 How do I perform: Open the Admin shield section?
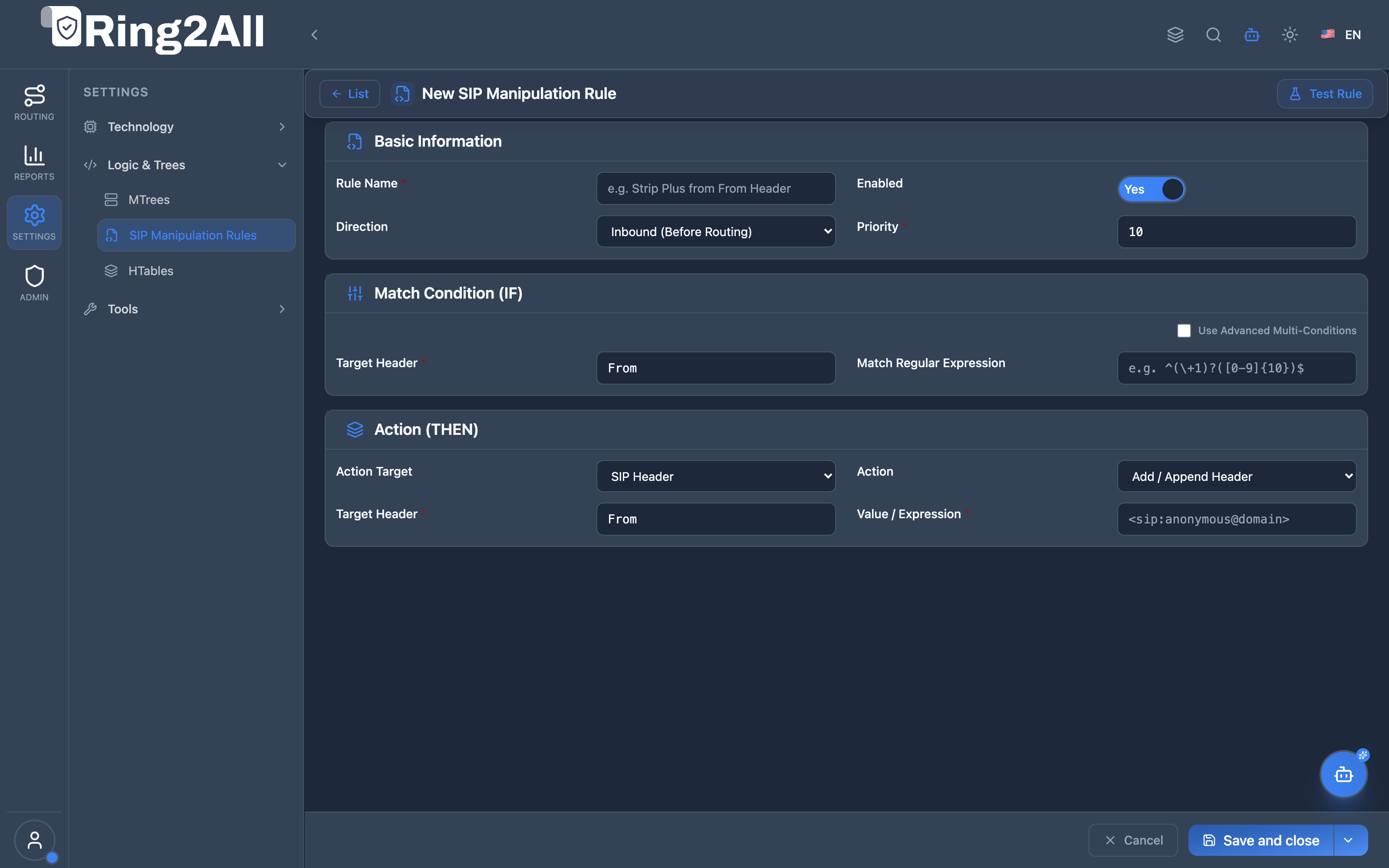[34, 283]
